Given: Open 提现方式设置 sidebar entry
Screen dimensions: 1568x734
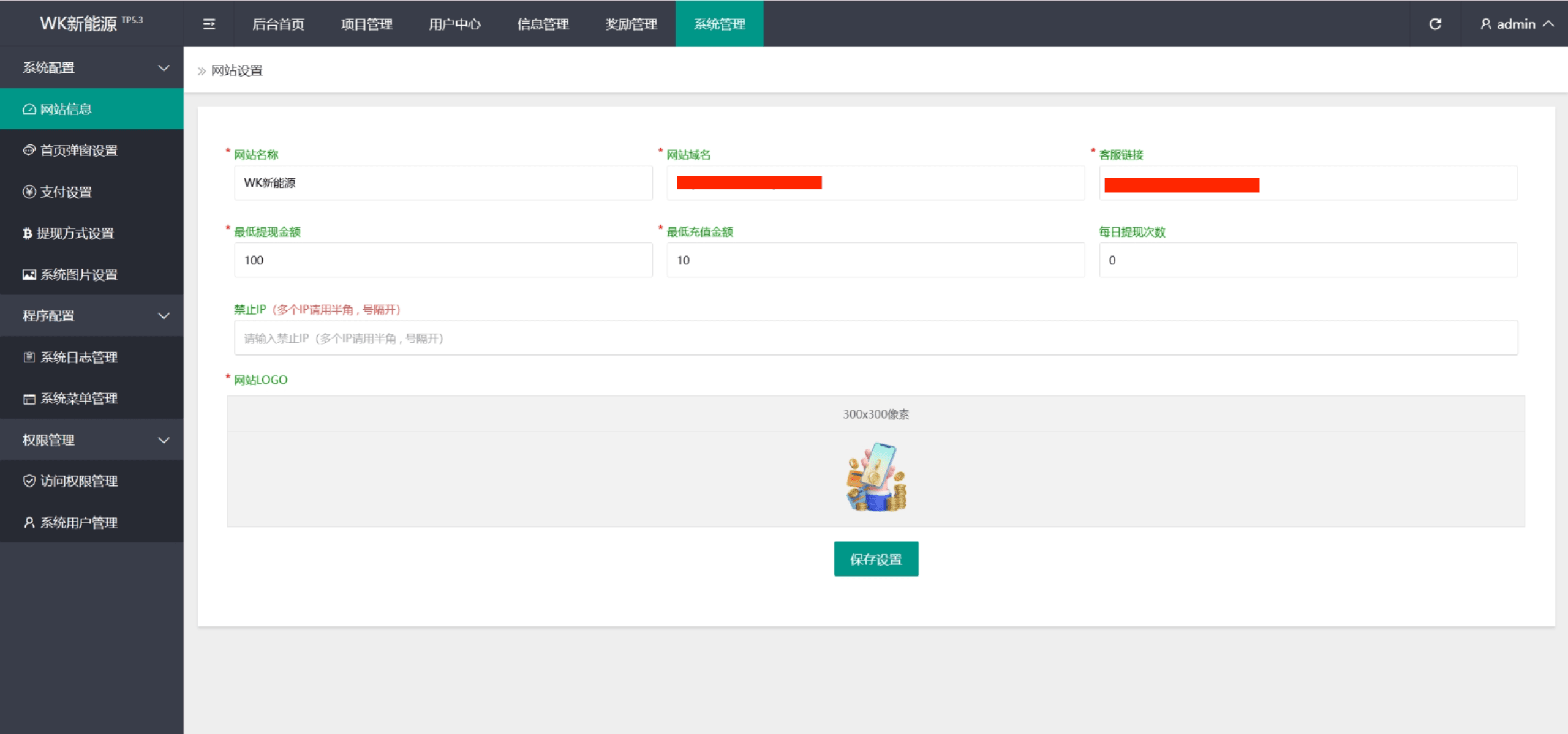Looking at the screenshot, I should click(x=75, y=233).
